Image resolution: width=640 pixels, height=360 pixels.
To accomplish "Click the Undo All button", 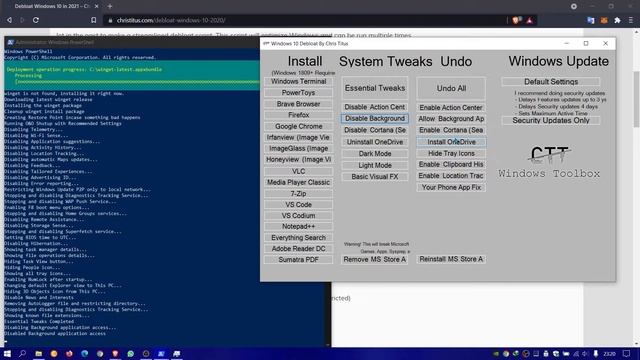I will [x=451, y=88].
